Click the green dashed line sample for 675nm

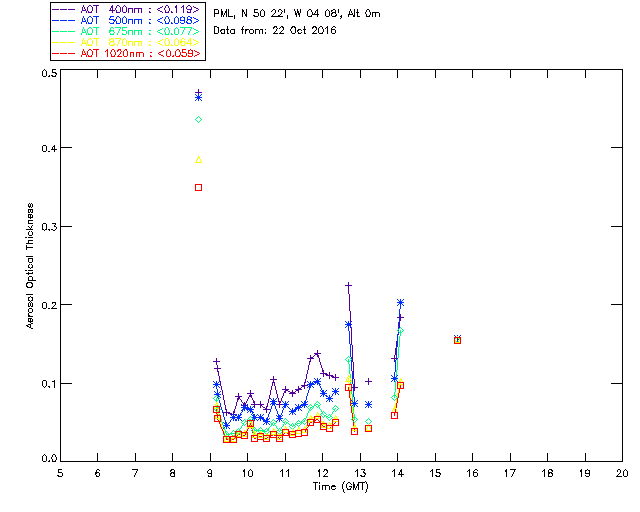click(x=64, y=31)
